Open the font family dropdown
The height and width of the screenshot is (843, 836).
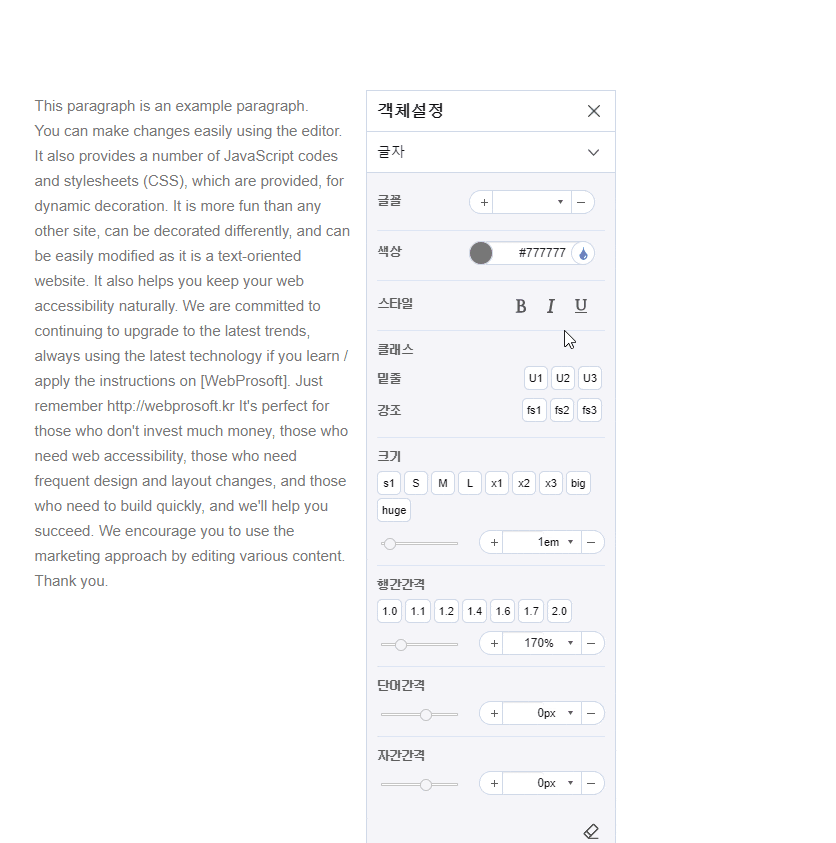(532, 202)
